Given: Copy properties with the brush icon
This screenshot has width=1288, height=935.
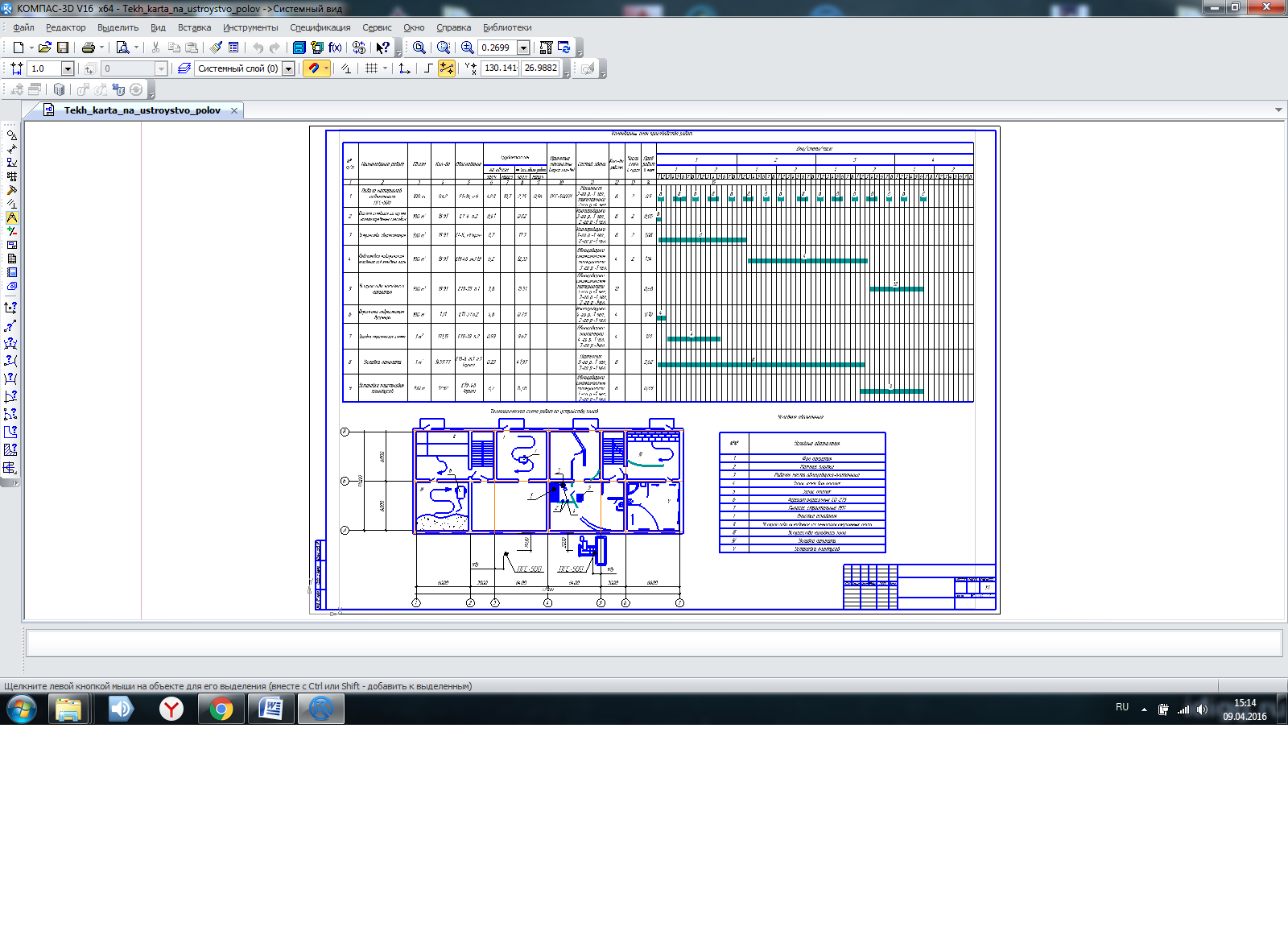Looking at the screenshot, I should point(217,48).
